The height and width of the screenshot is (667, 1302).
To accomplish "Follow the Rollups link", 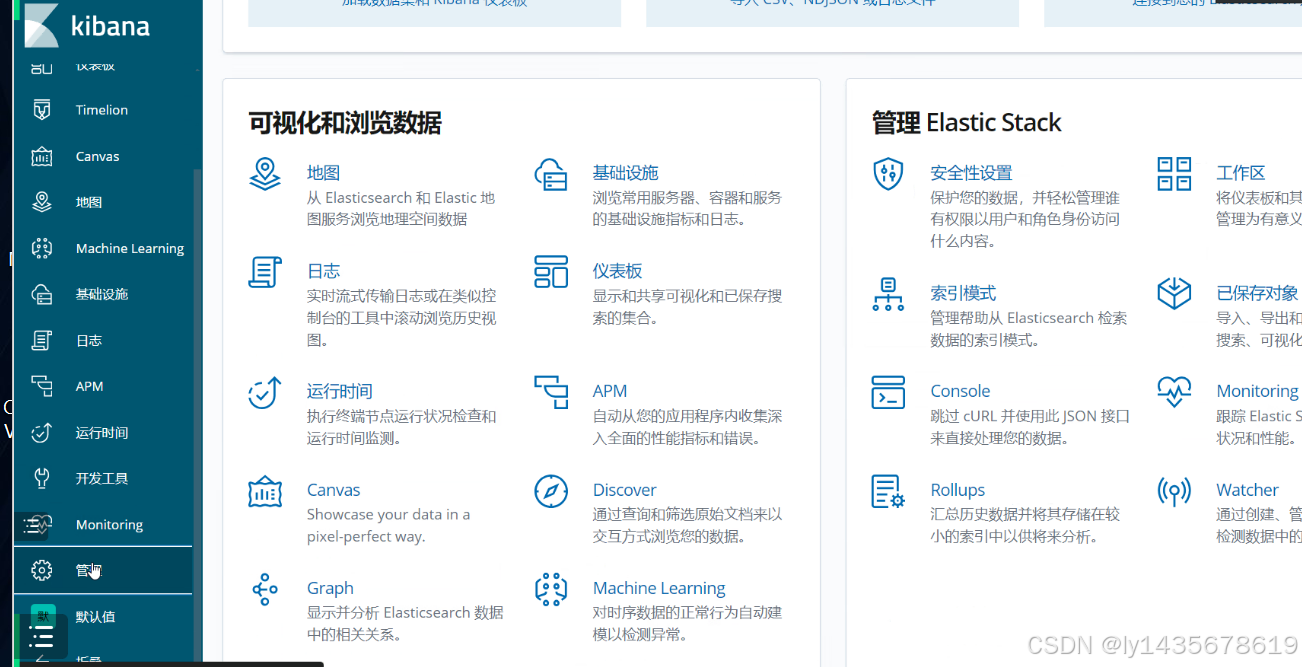I will click(x=957, y=490).
